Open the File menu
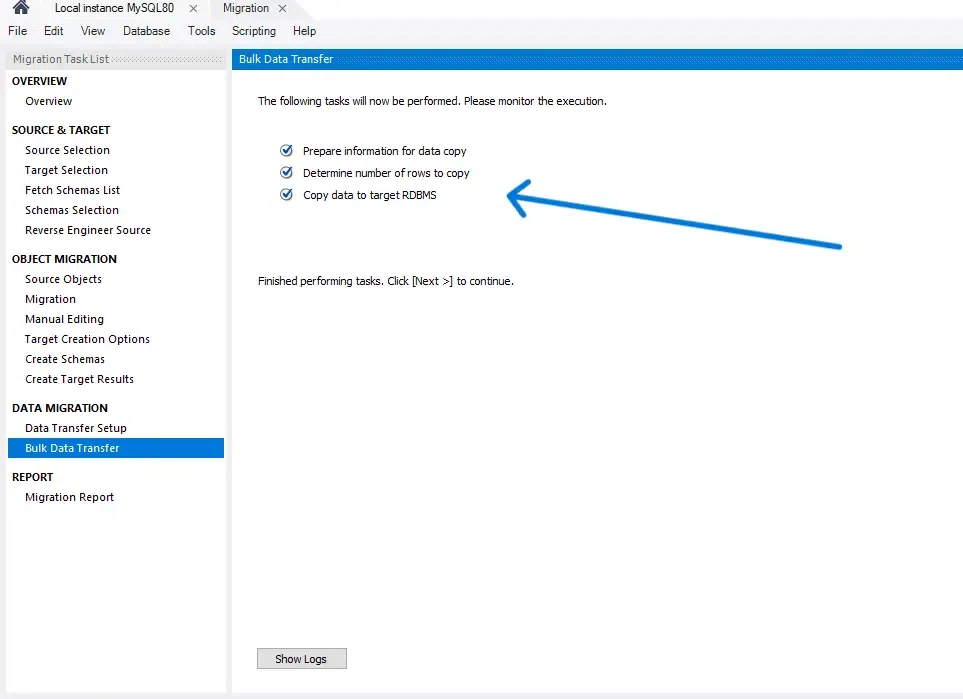The image size is (963, 699). click(17, 31)
